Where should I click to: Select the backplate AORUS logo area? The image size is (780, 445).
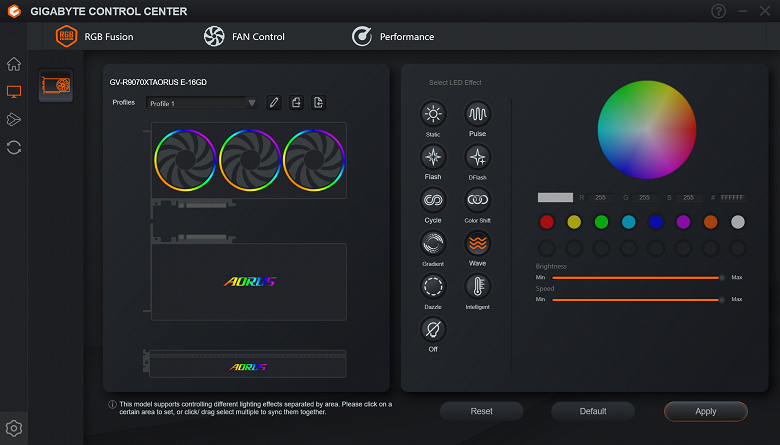point(249,282)
